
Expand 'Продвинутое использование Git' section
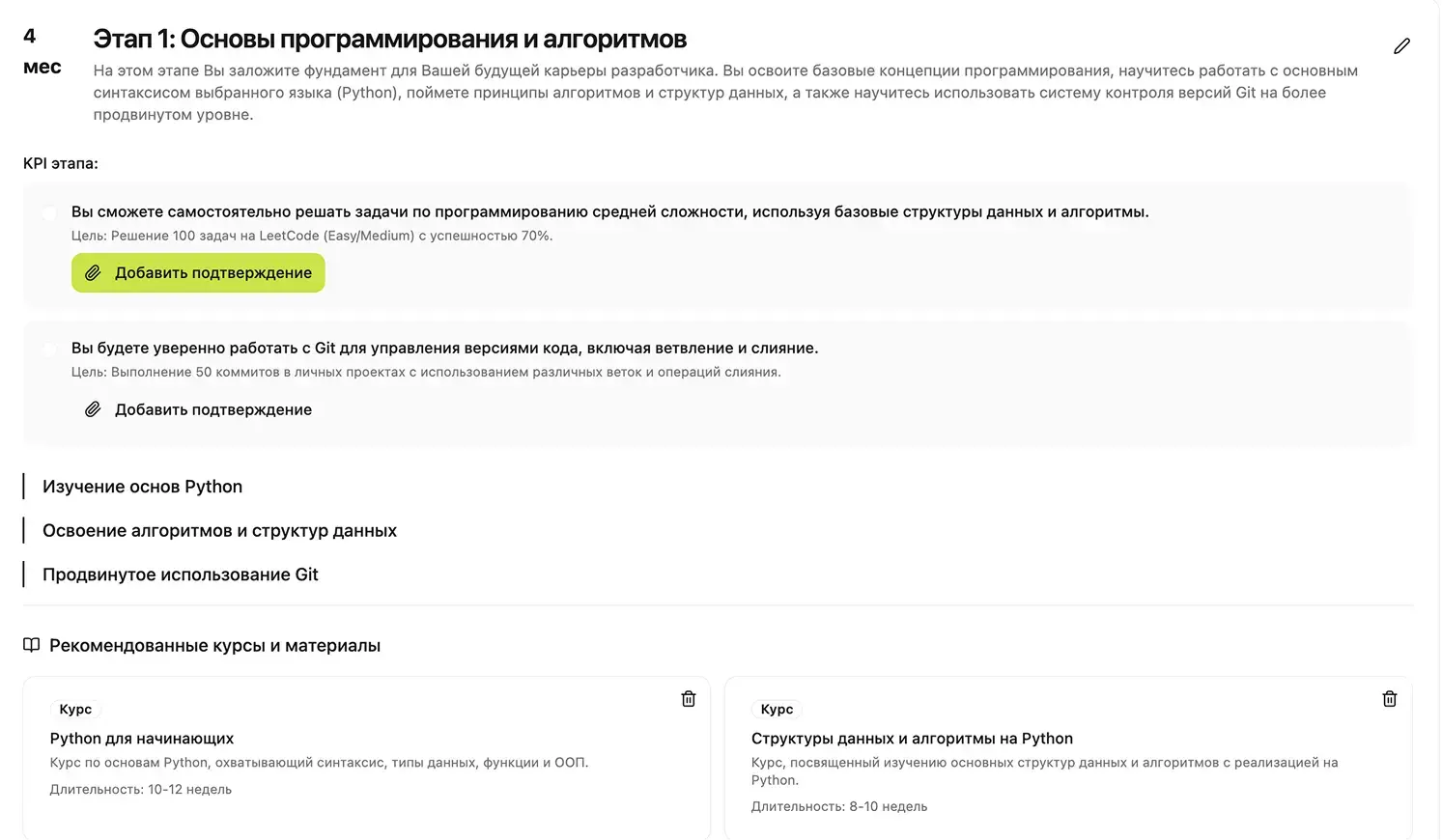pos(180,574)
